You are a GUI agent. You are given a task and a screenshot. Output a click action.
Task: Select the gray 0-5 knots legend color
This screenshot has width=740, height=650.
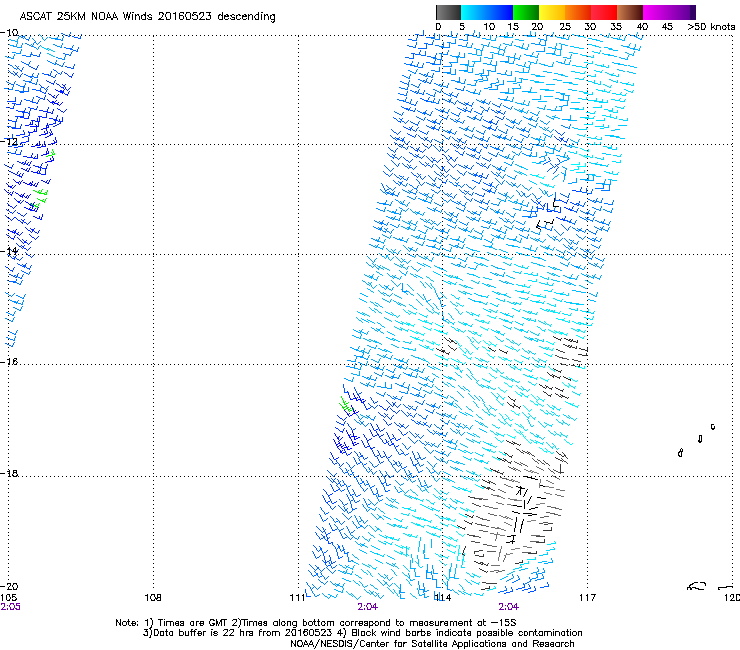coord(448,12)
